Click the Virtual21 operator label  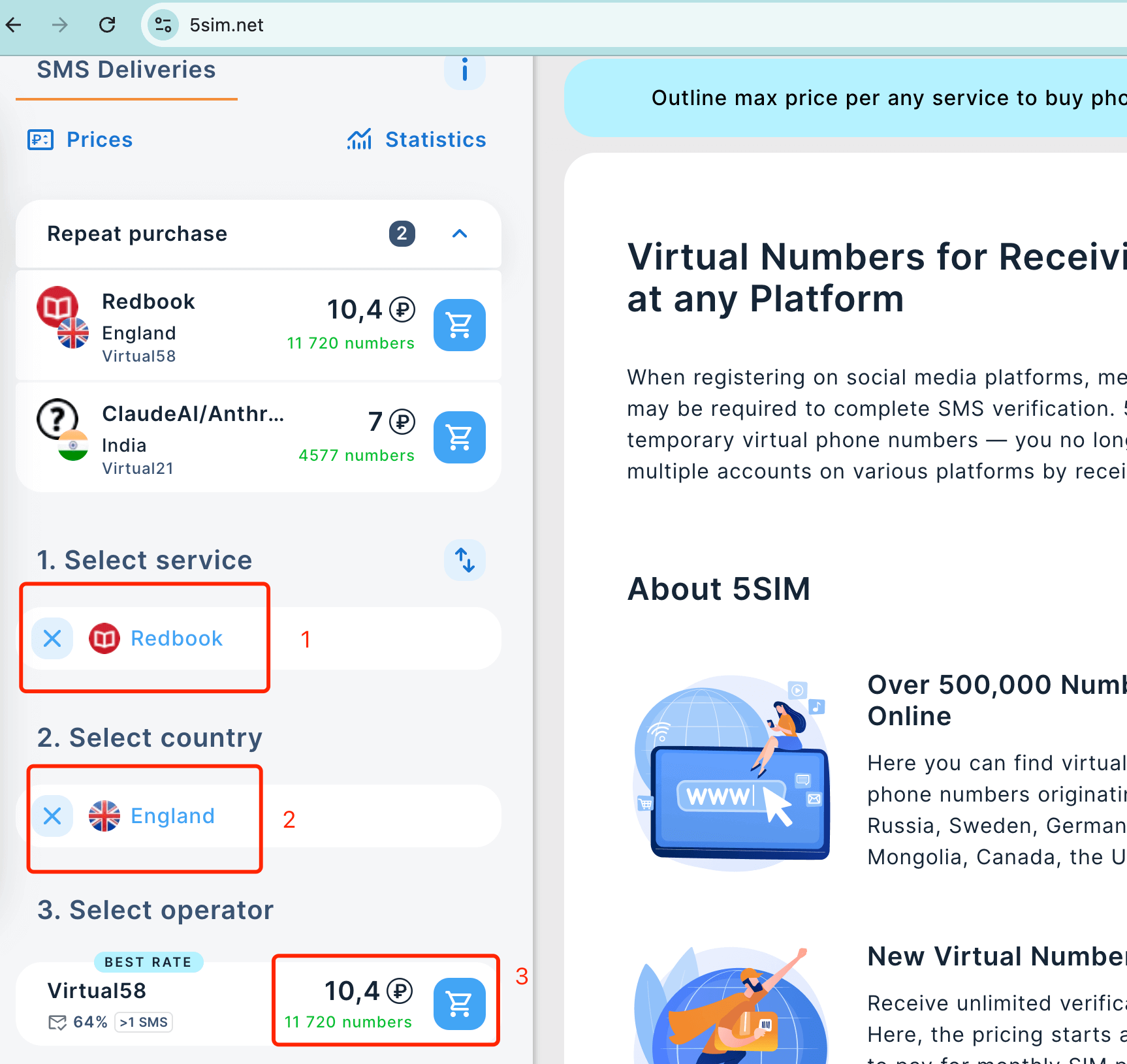point(138,469)
